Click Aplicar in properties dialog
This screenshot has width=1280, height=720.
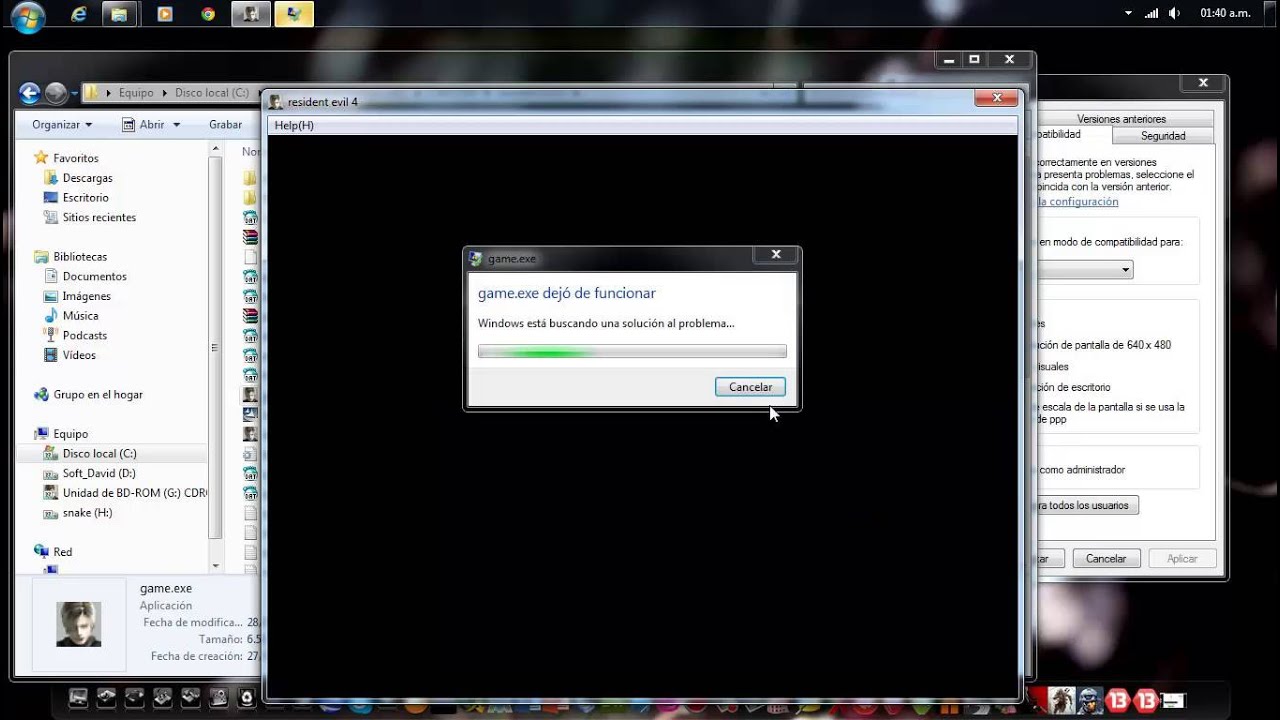pos(1182,559)
